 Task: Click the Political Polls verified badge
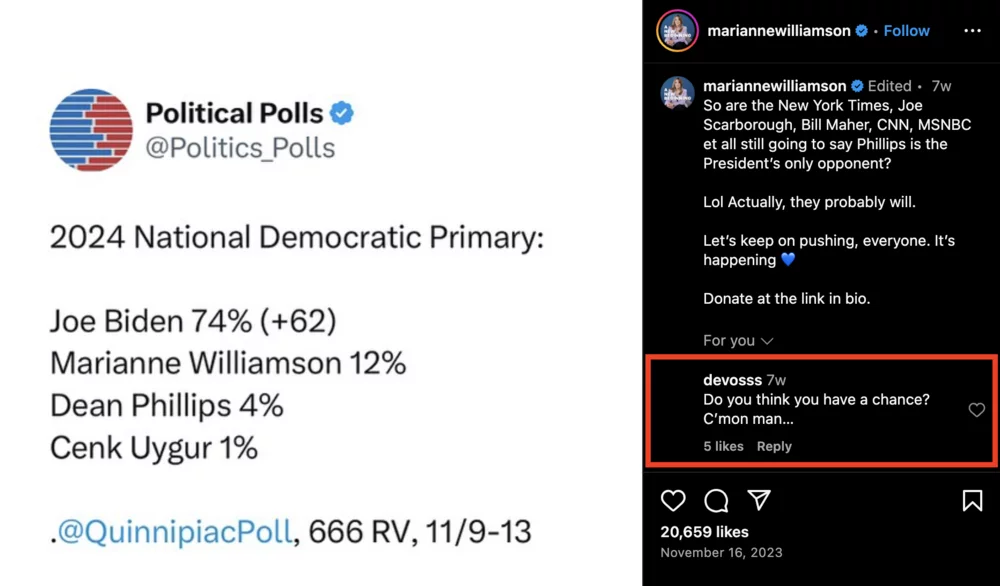342,114
